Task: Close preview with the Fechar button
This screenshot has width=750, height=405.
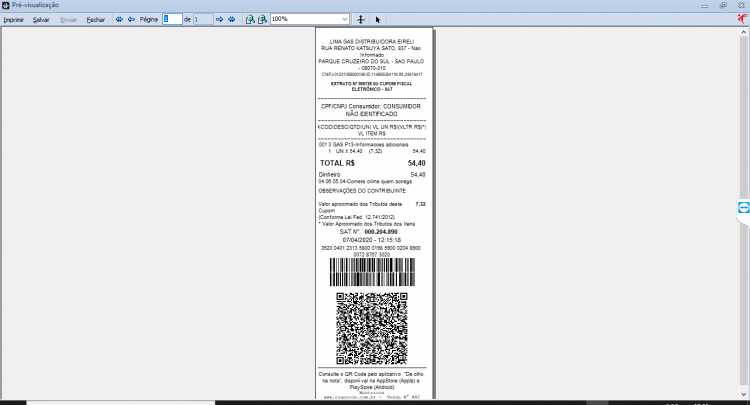Action: (96, 20)
